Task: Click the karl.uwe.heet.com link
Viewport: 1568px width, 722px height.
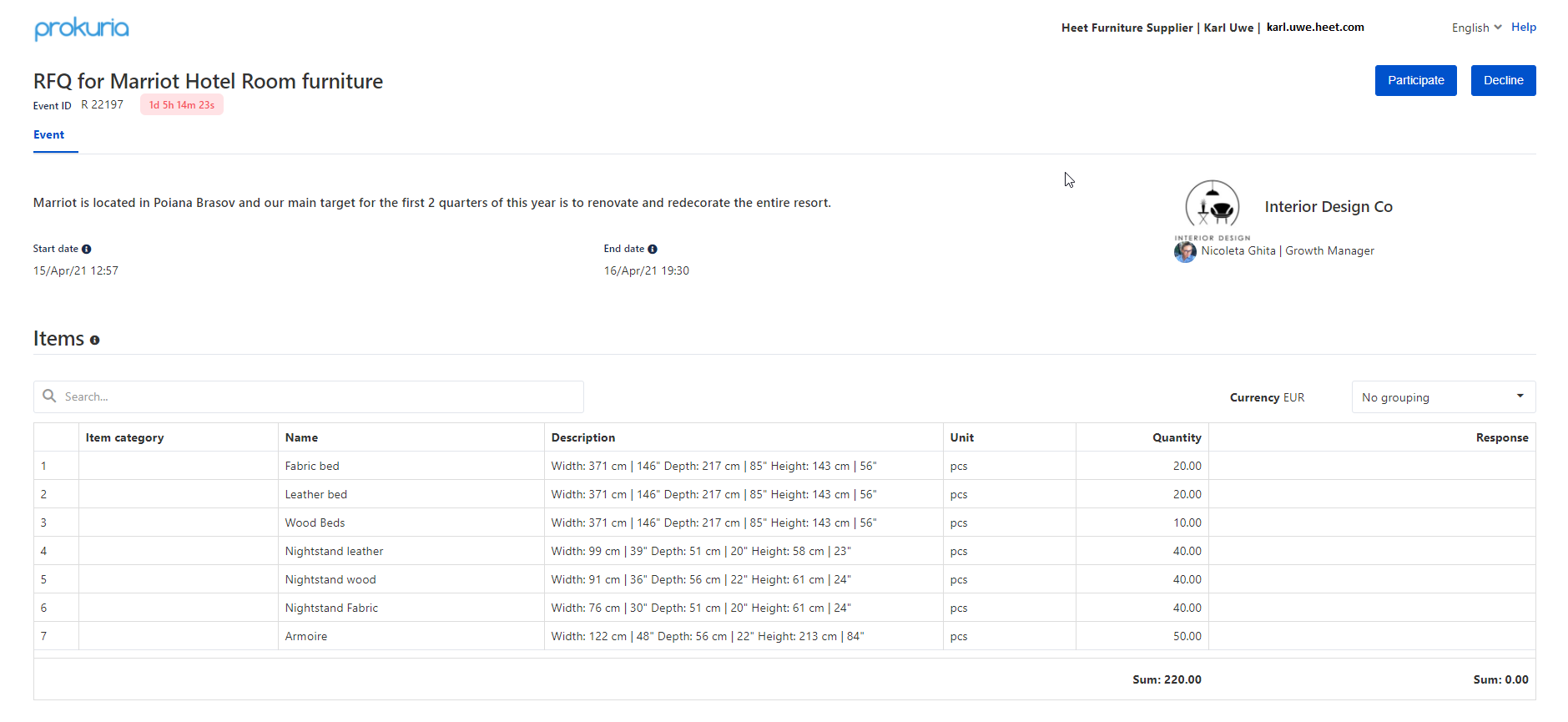Action: click(1315, 27)
